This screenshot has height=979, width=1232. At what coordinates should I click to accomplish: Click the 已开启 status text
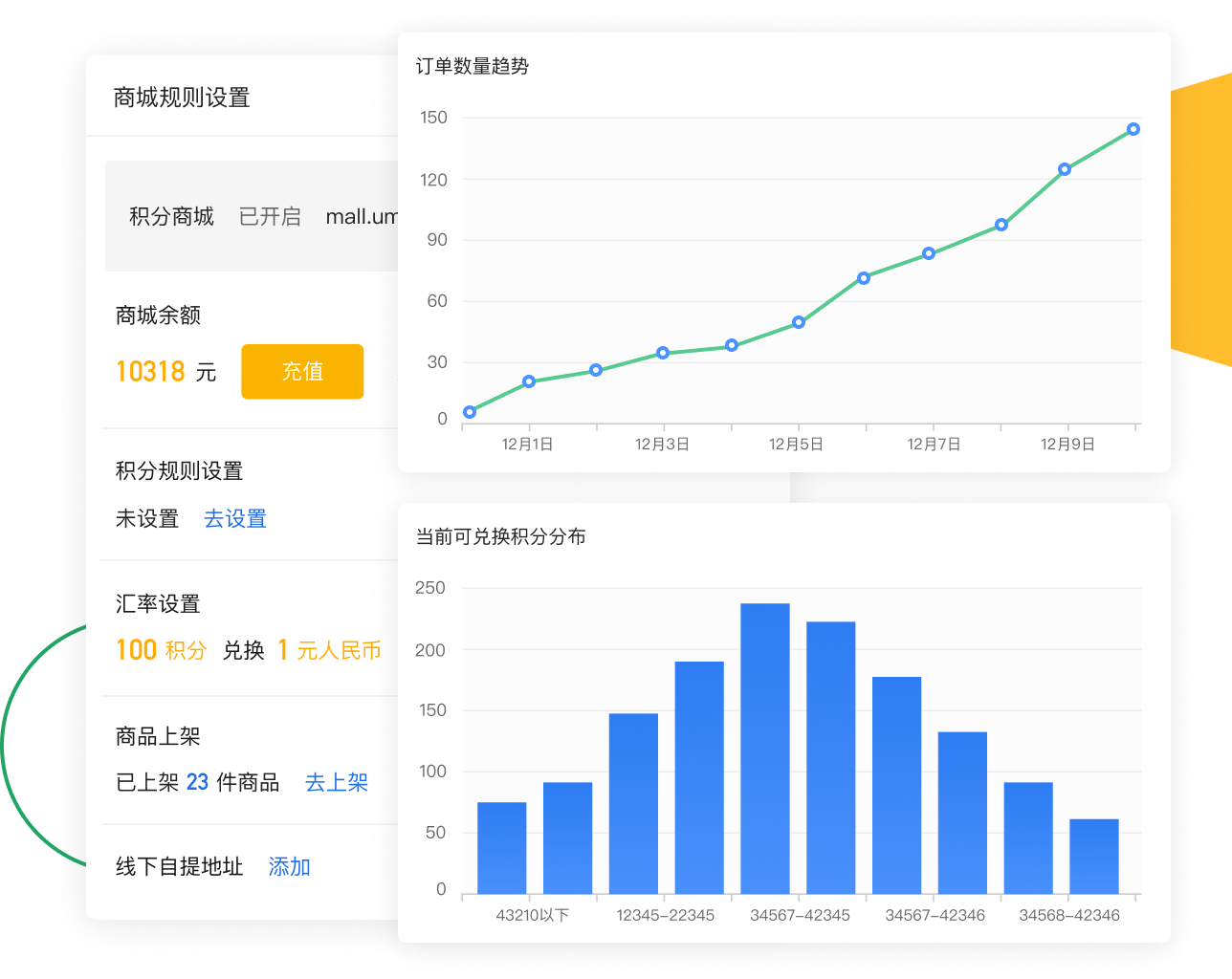(x=270, y=217)
